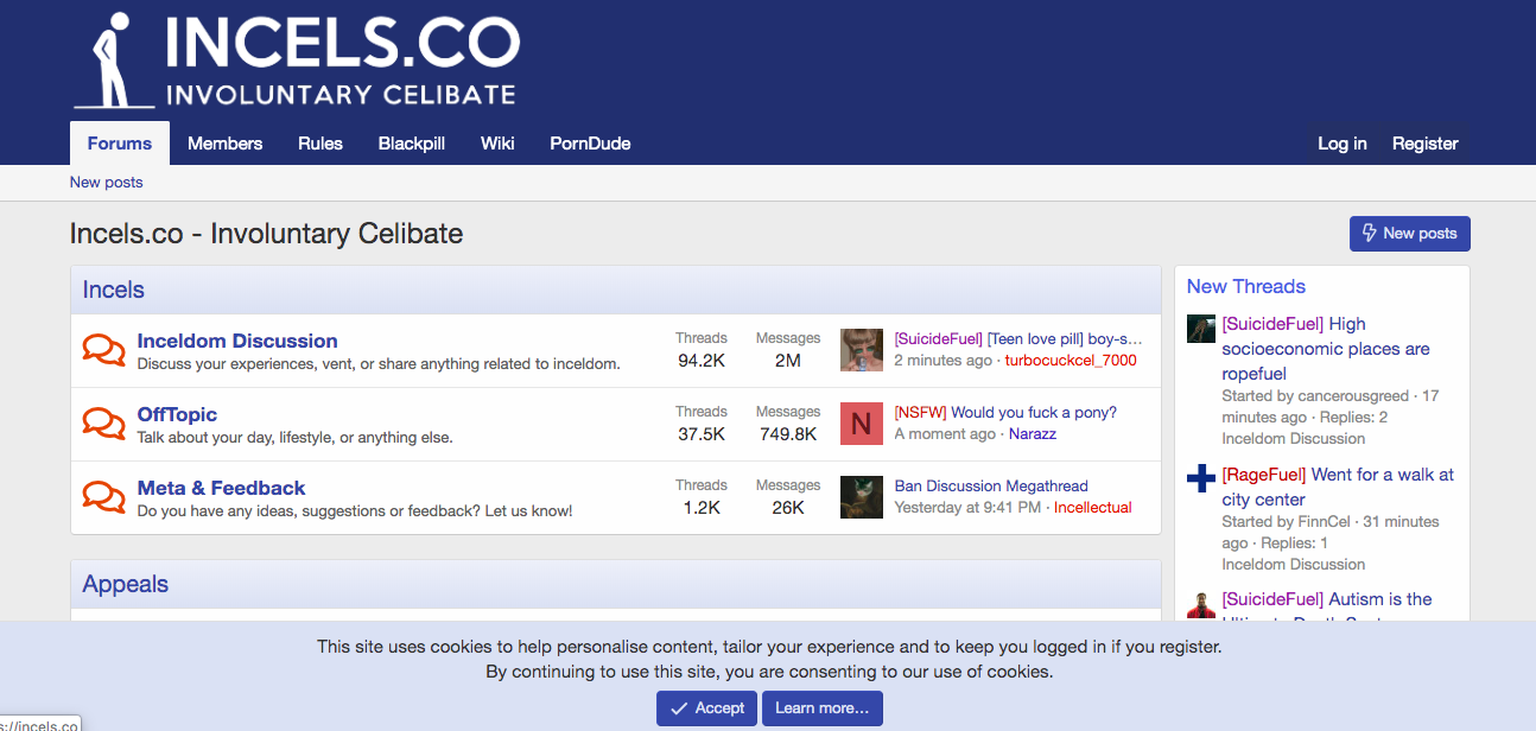Open the New Threads sidebar heading
Image resolution: width=1536 pixels, height=731 pixels.
1246,286
